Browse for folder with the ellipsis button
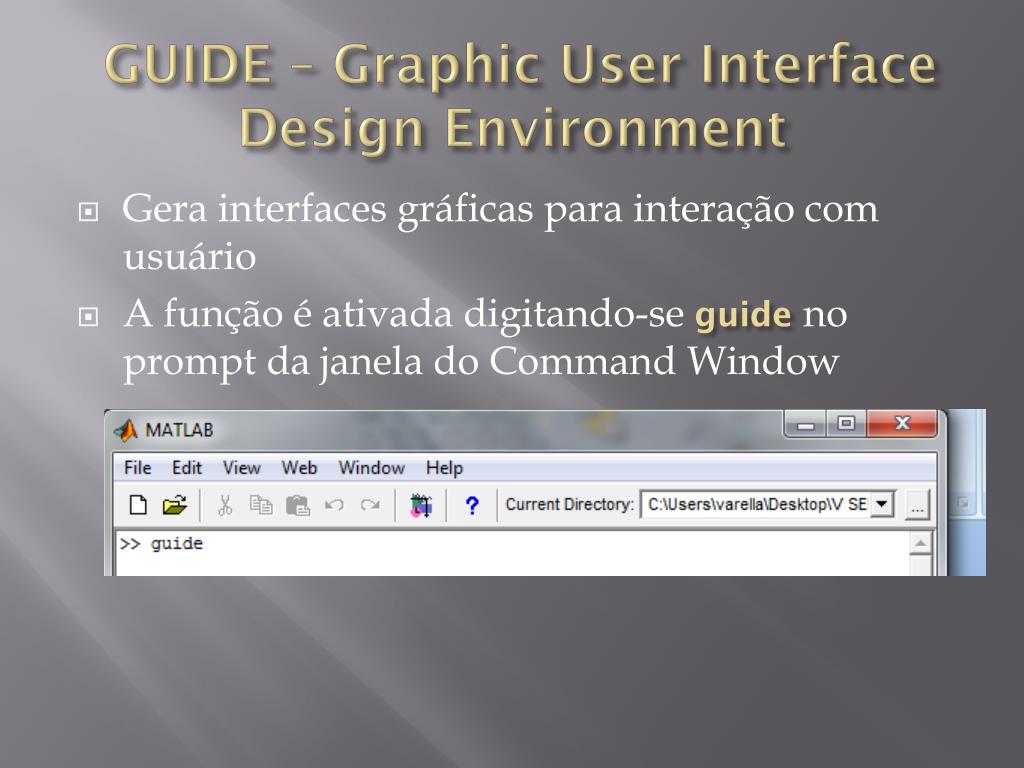This screenshot has width=1024, height=768. point(917,505)
